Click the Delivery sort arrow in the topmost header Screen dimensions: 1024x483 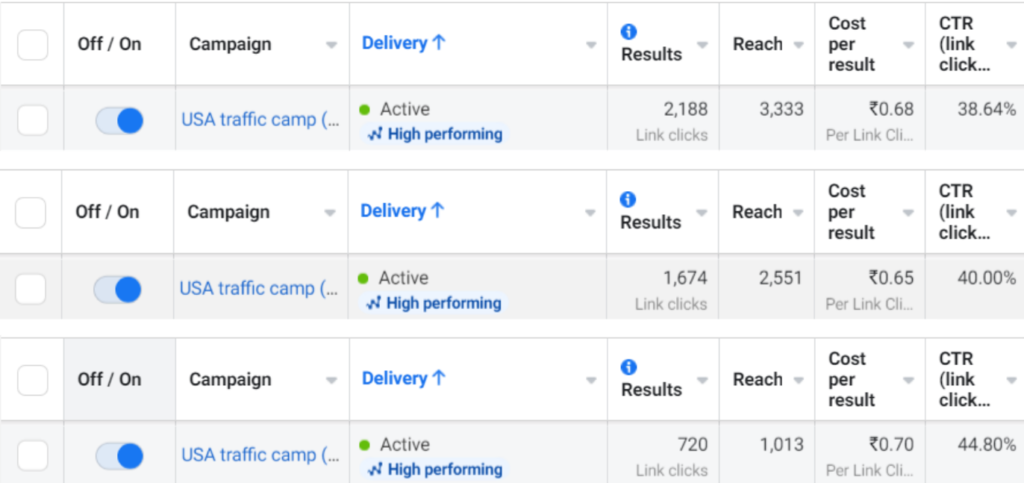[x=439, y=43]
